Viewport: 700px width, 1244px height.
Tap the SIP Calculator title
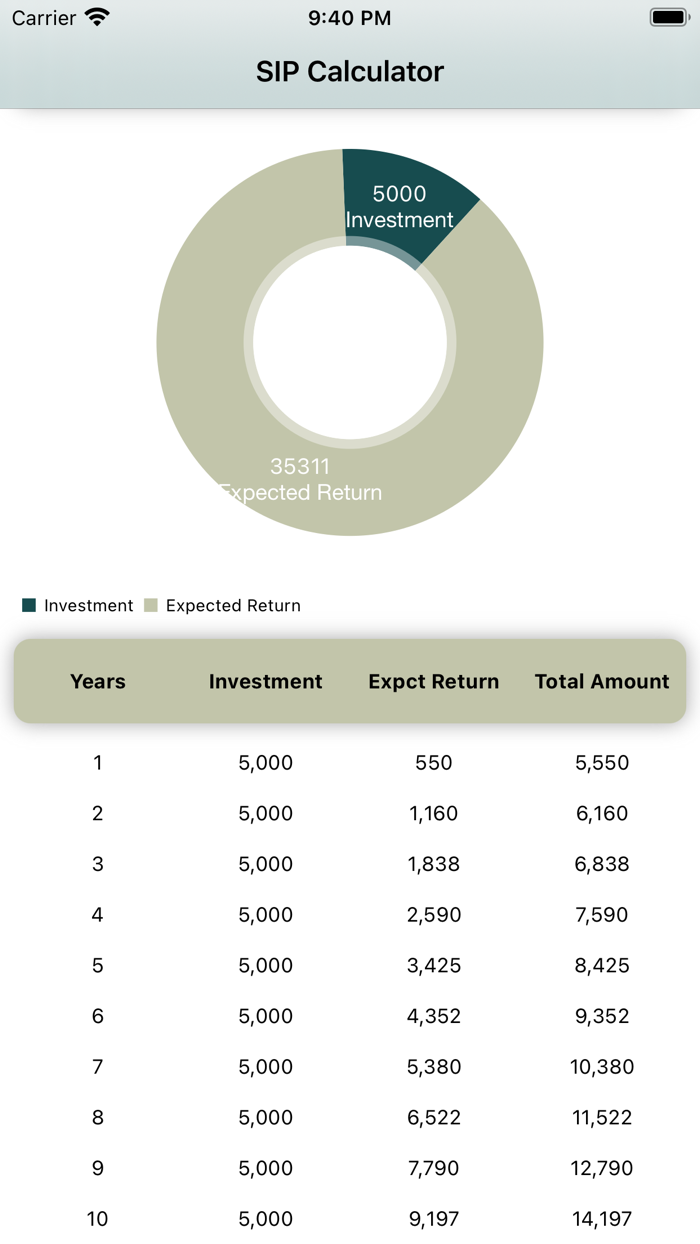(350, 71)
